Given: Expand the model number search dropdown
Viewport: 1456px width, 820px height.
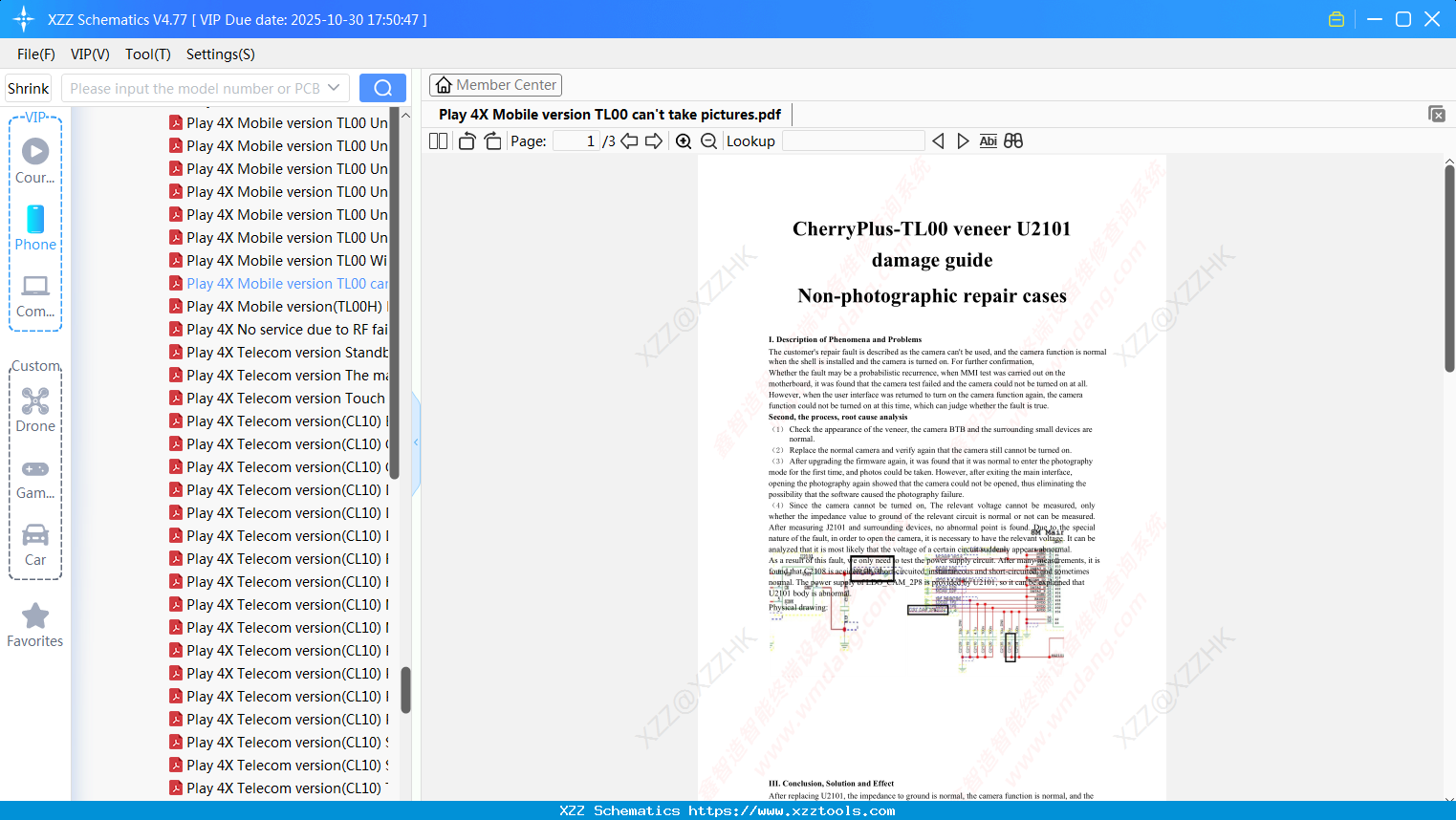Looking at the screenshot, I should pyautogui.click(x=334, y=88).
